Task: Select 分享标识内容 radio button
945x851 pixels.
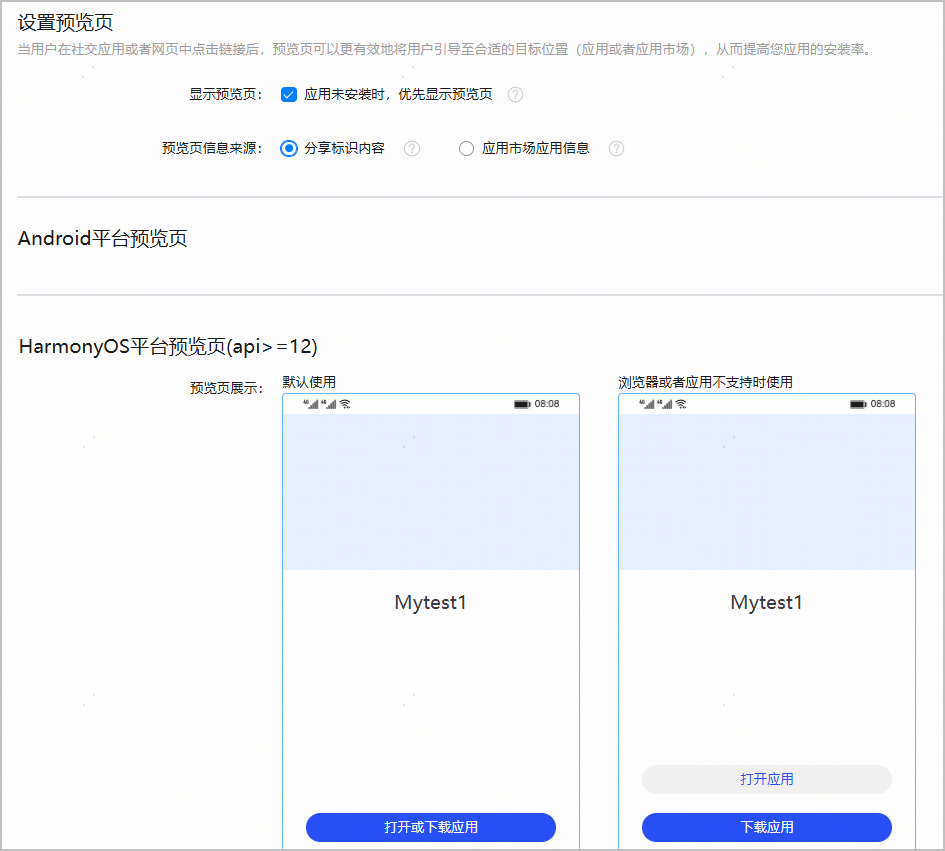Action: pyautogui.click(x=289, y=148)
